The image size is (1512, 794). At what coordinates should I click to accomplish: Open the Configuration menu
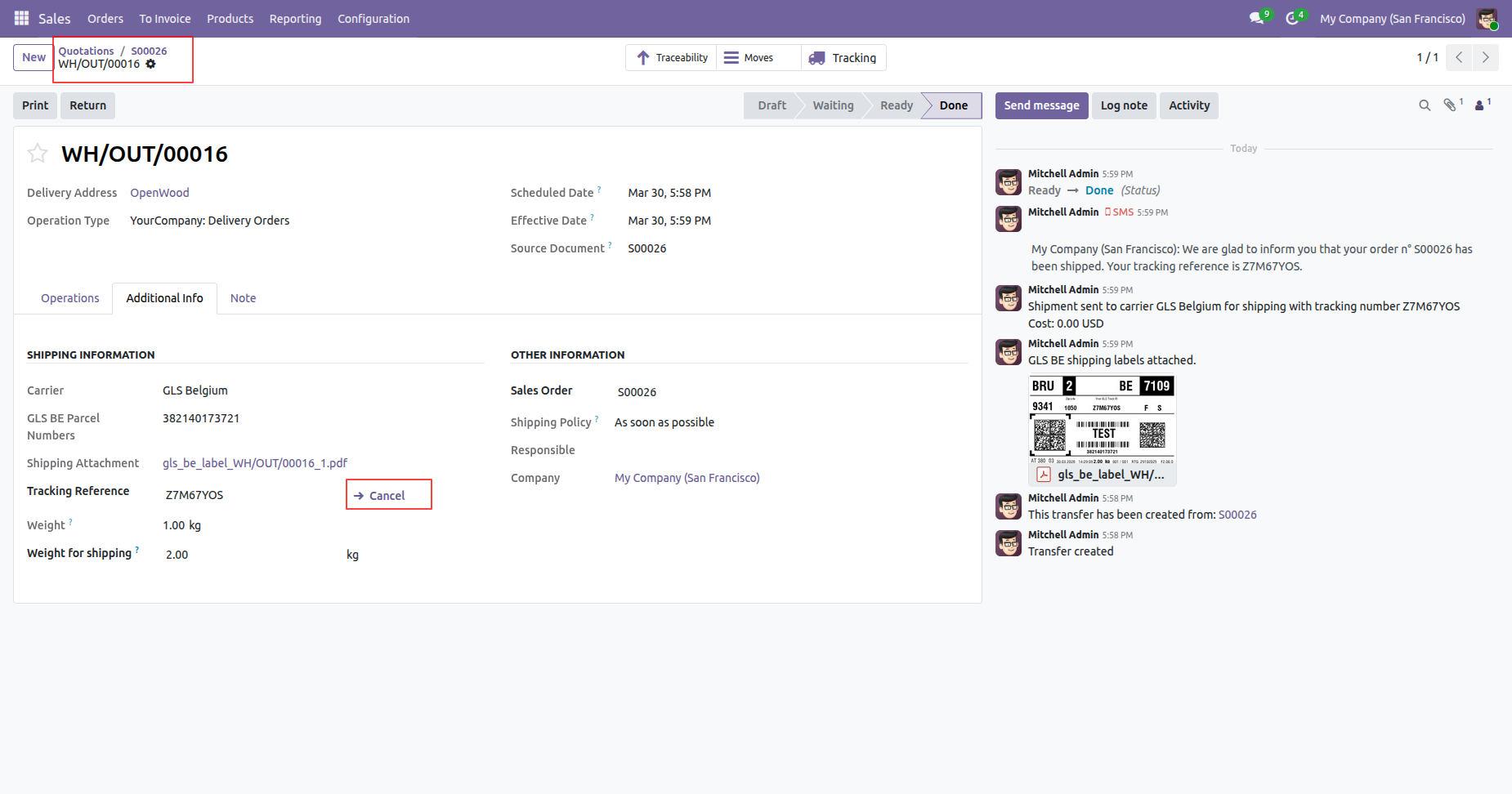[x=374, y=18]
